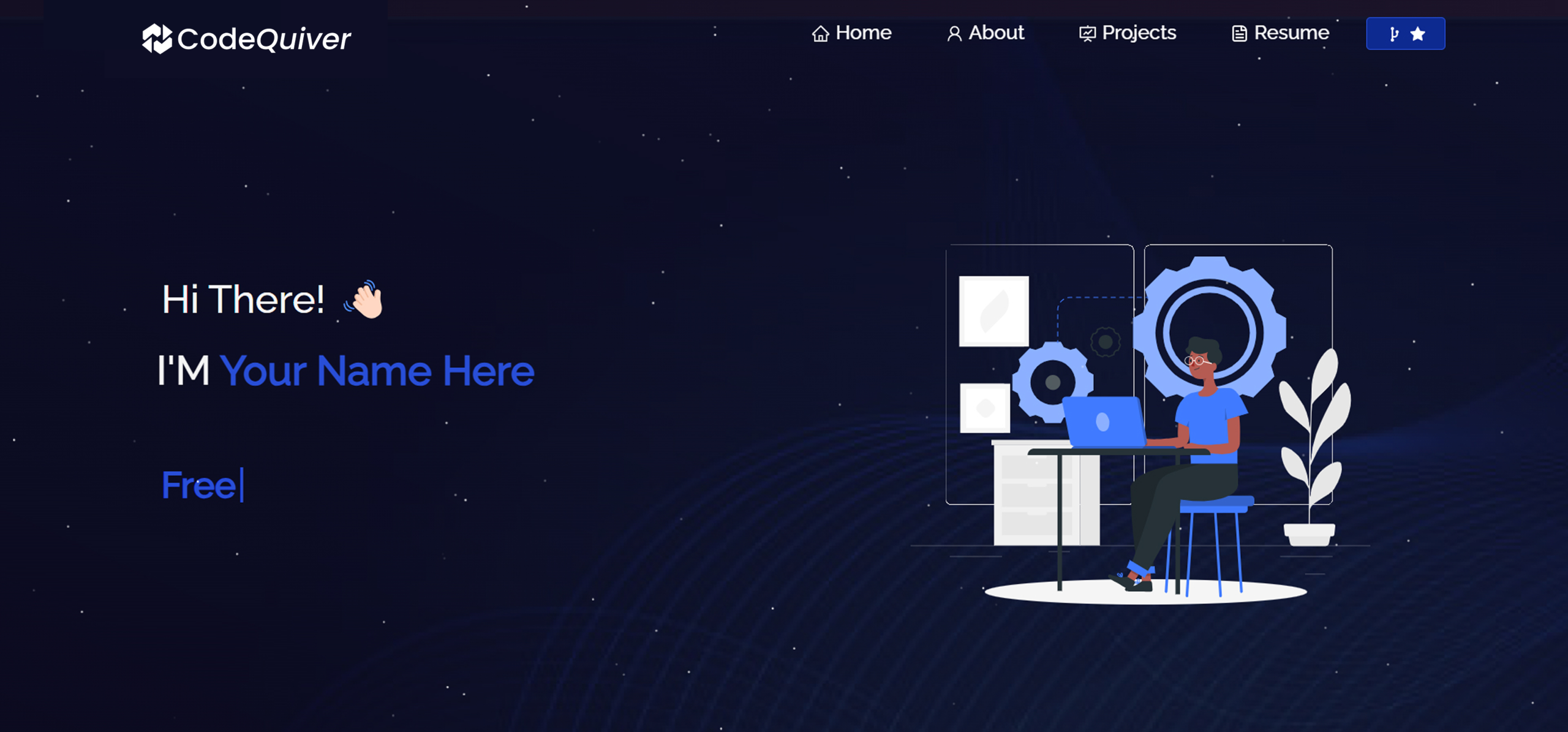
Task: Open the Resume page
Action: point(1291,32)
